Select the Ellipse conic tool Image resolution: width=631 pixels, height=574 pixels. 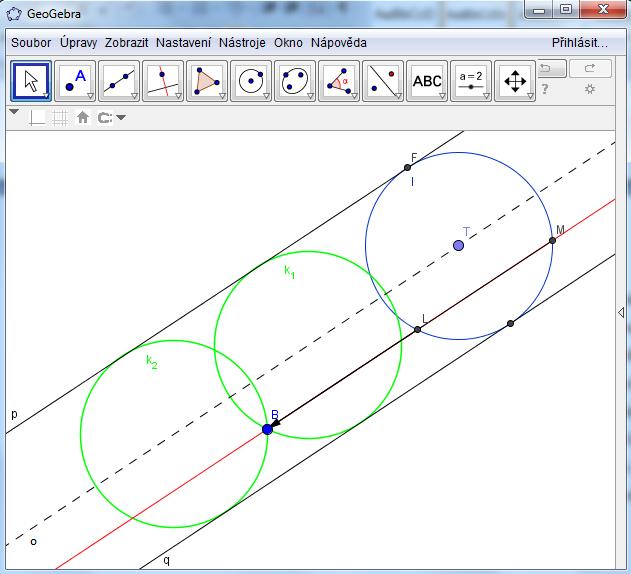pyautogui.click(x=295, y=81)
